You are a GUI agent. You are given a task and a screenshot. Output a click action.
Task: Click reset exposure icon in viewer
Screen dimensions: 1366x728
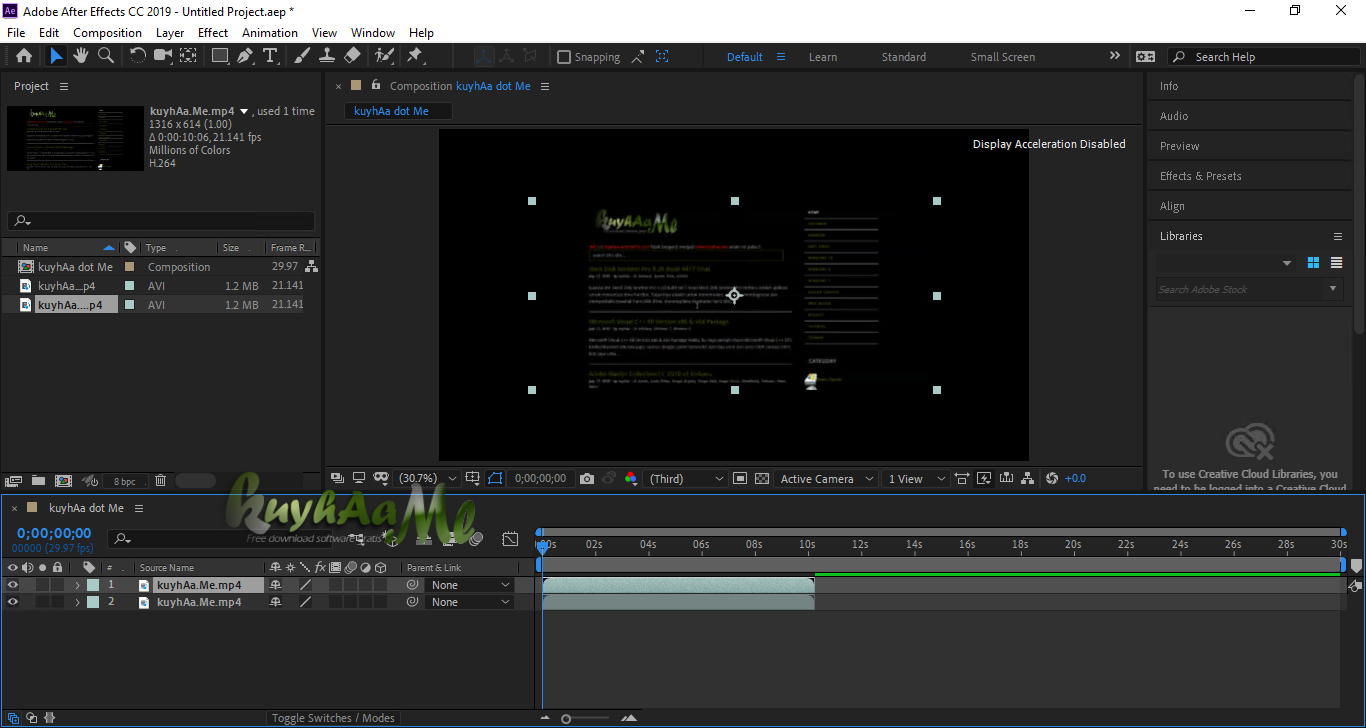coord(1052,479)
